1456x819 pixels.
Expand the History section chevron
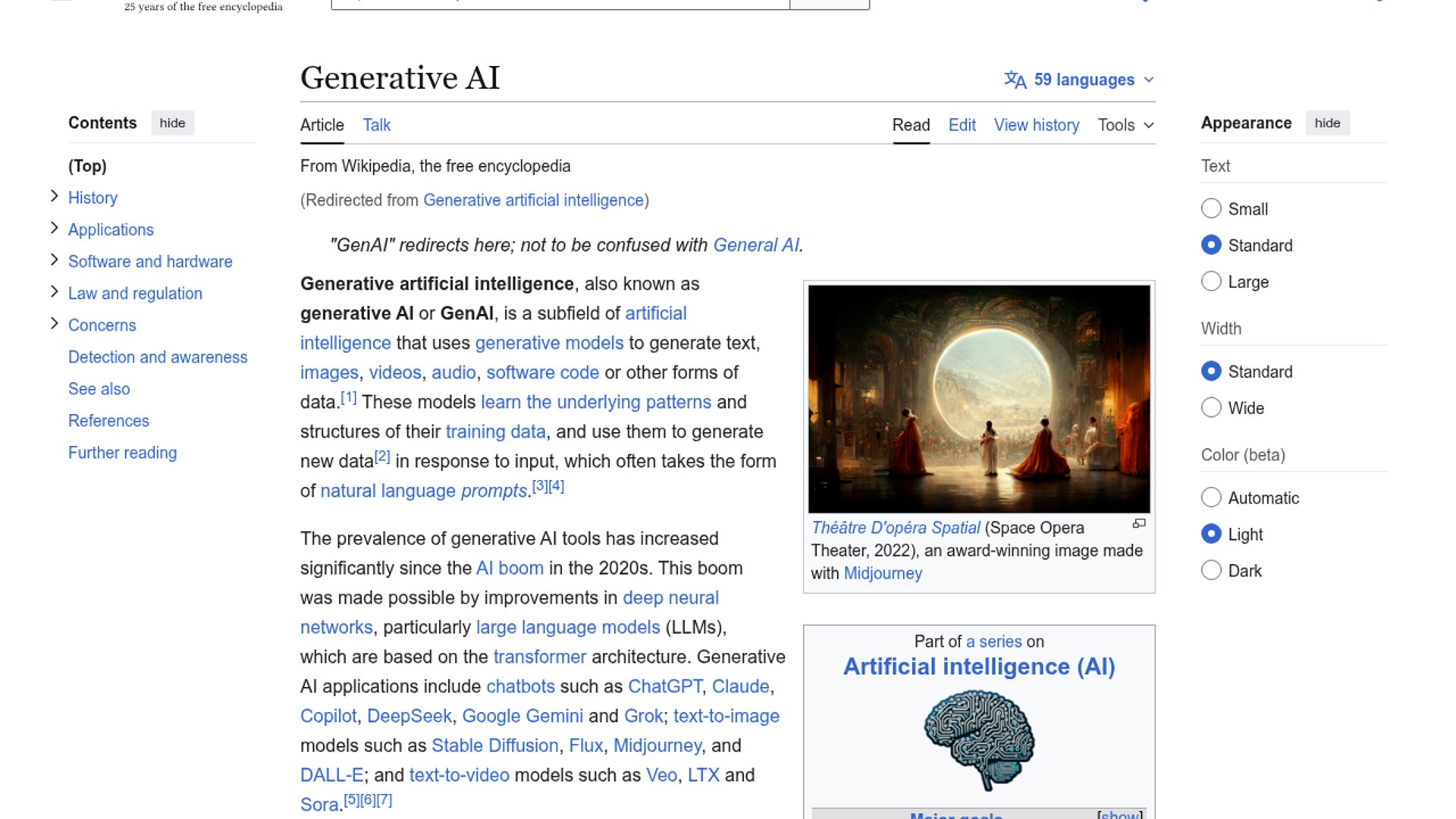[54, 196]
